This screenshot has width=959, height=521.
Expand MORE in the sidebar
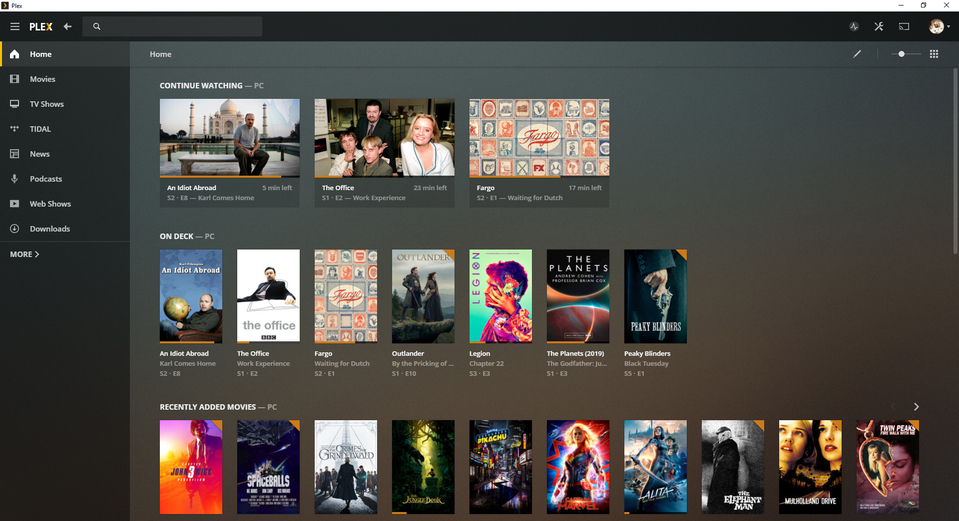pos(24,254)
